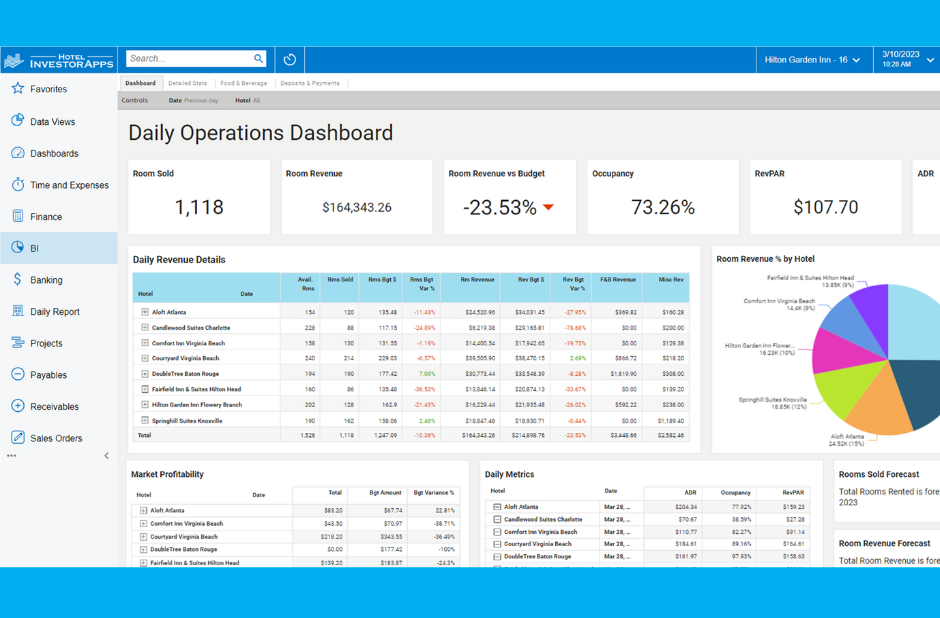Change the Hotel All filter
Image resolution: width=940 pixels, height=618 pixels.
coord(248,101)
